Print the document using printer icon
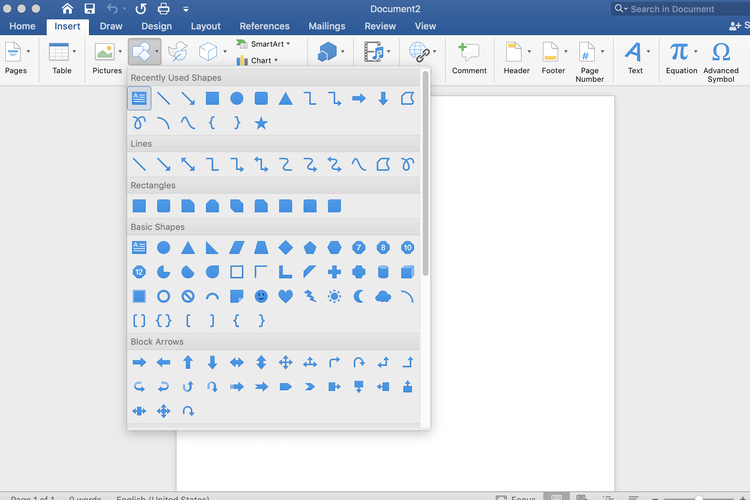This screenshot has width=750, height=500. [x=164, y=9]
